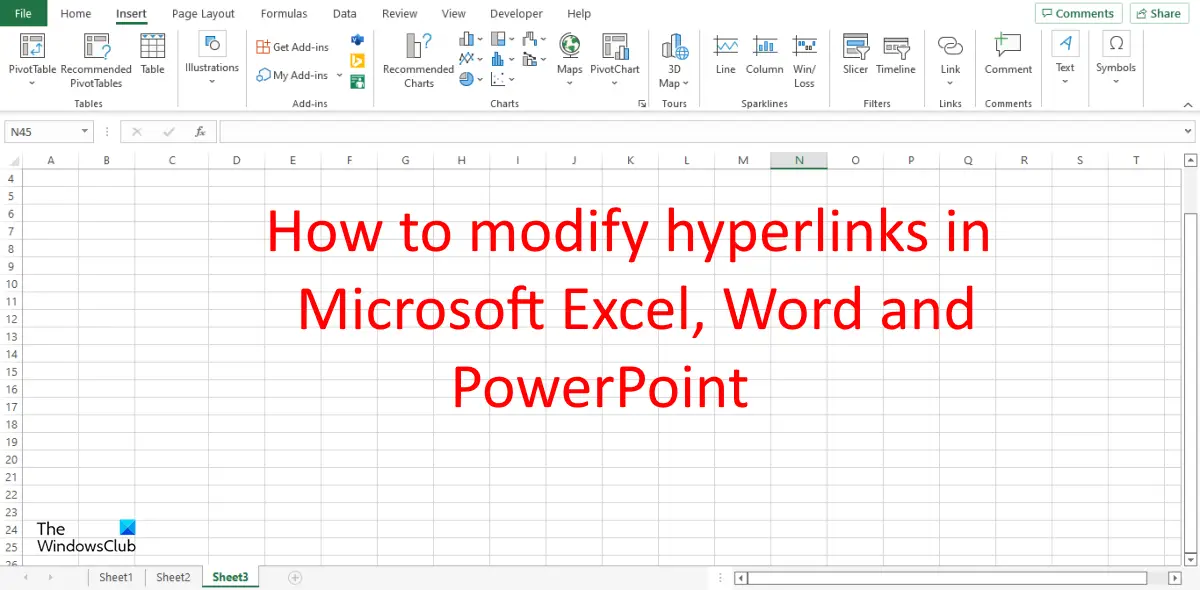Collapse the ribbon with the chevron
Image resolution: width=1200 pixels, height=590 pixels.
(1186, 104)
